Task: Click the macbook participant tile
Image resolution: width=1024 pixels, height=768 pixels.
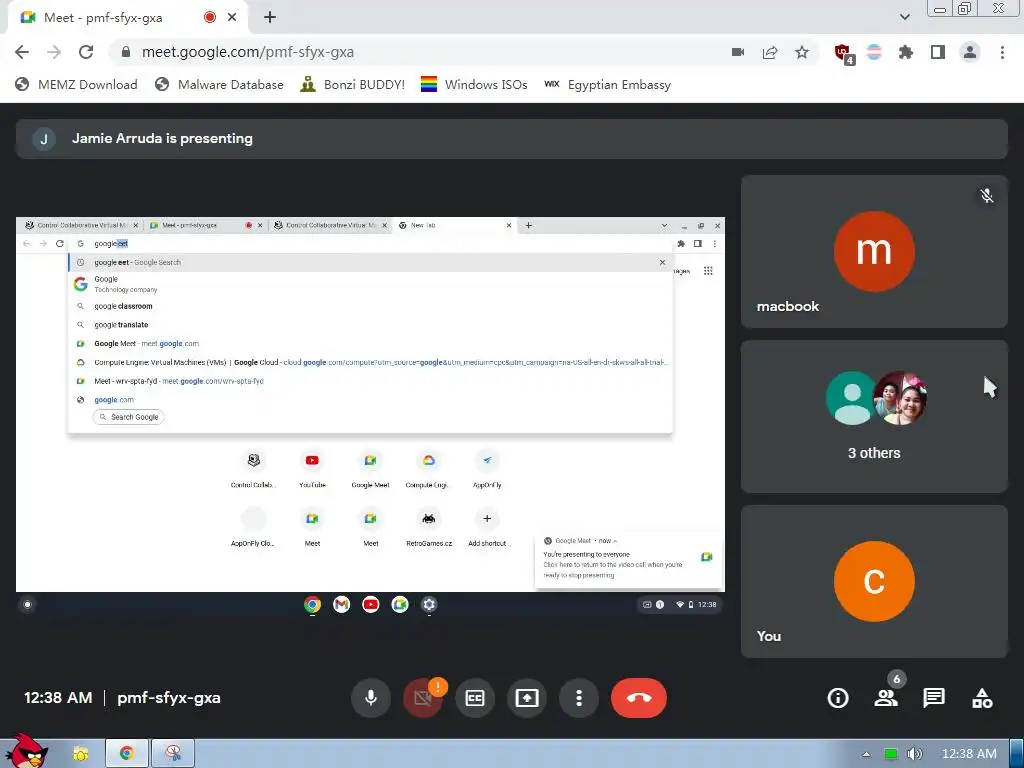Action: (x=874, y=251)
